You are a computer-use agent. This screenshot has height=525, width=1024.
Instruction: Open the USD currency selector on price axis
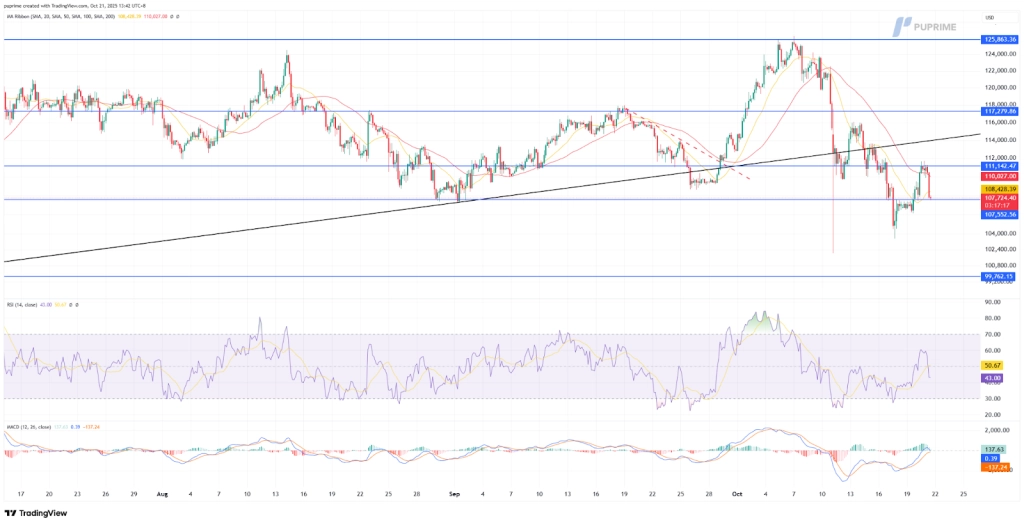pyautogui.click(x=990, y=18)
